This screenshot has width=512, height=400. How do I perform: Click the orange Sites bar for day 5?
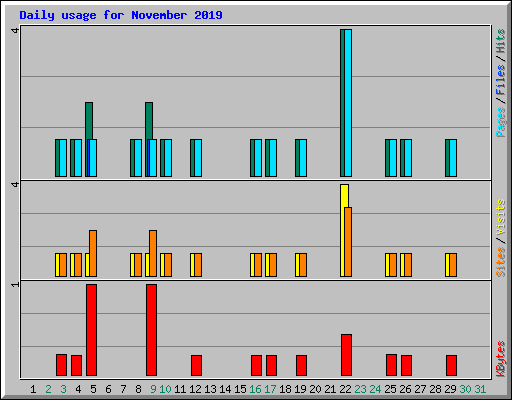coord(93,253)
